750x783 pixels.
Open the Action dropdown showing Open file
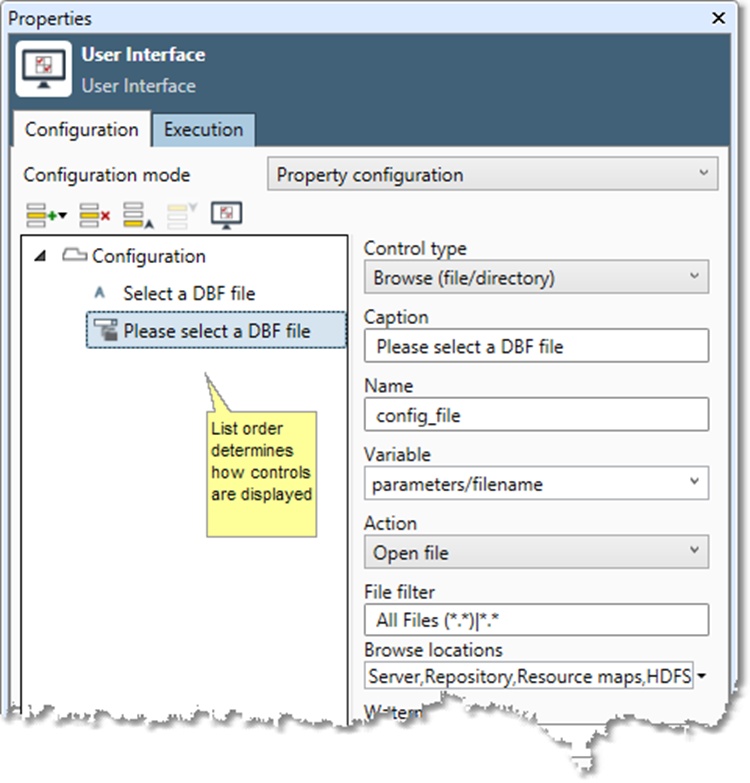point(535,552)
